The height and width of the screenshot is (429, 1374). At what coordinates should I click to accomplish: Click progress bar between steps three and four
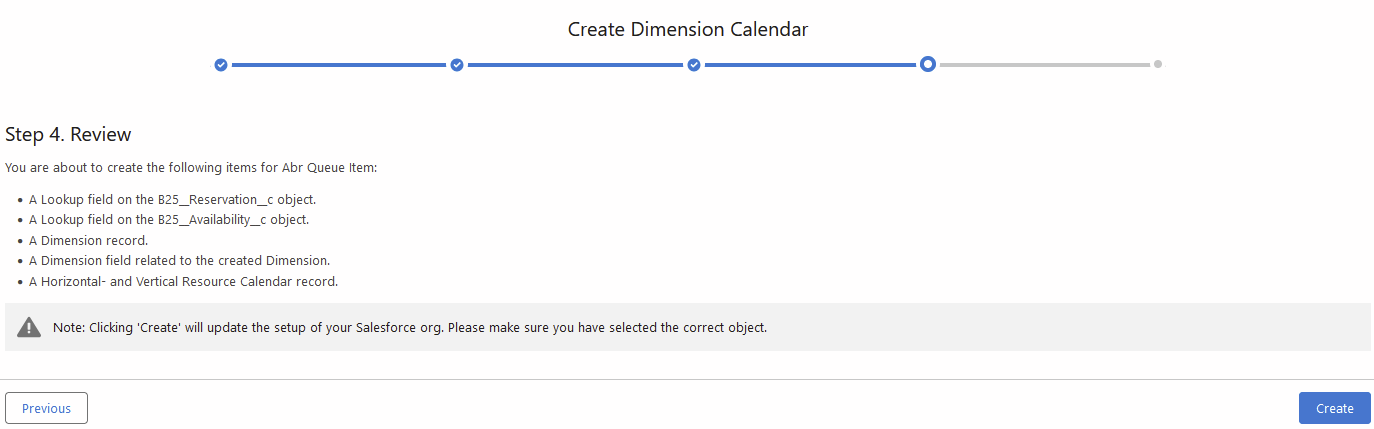click(x=811, y=65)
